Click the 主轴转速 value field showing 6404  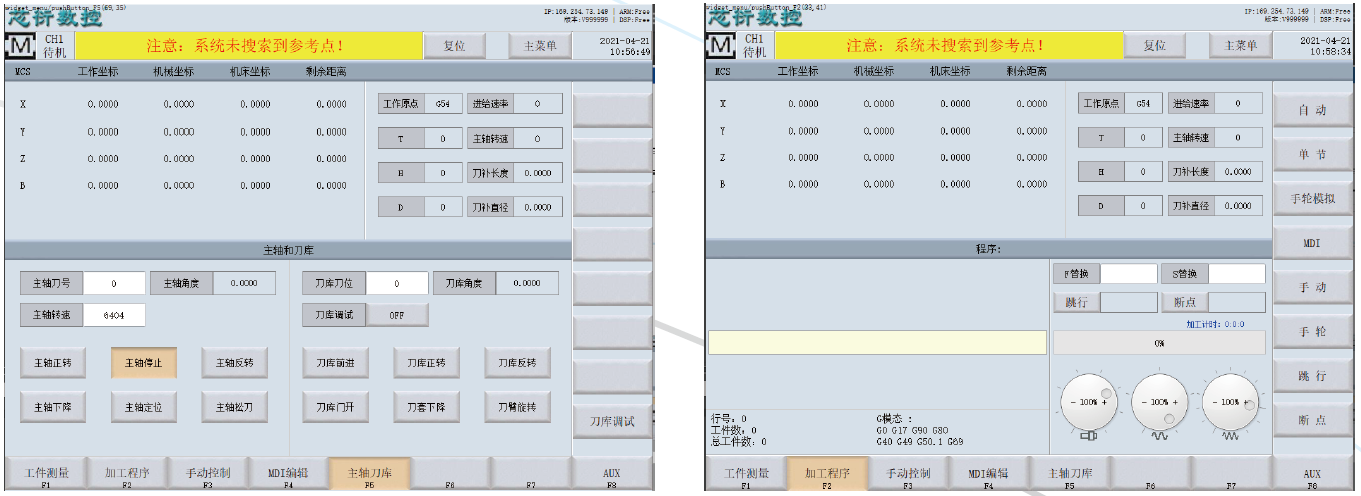click(x=114, y=315)
